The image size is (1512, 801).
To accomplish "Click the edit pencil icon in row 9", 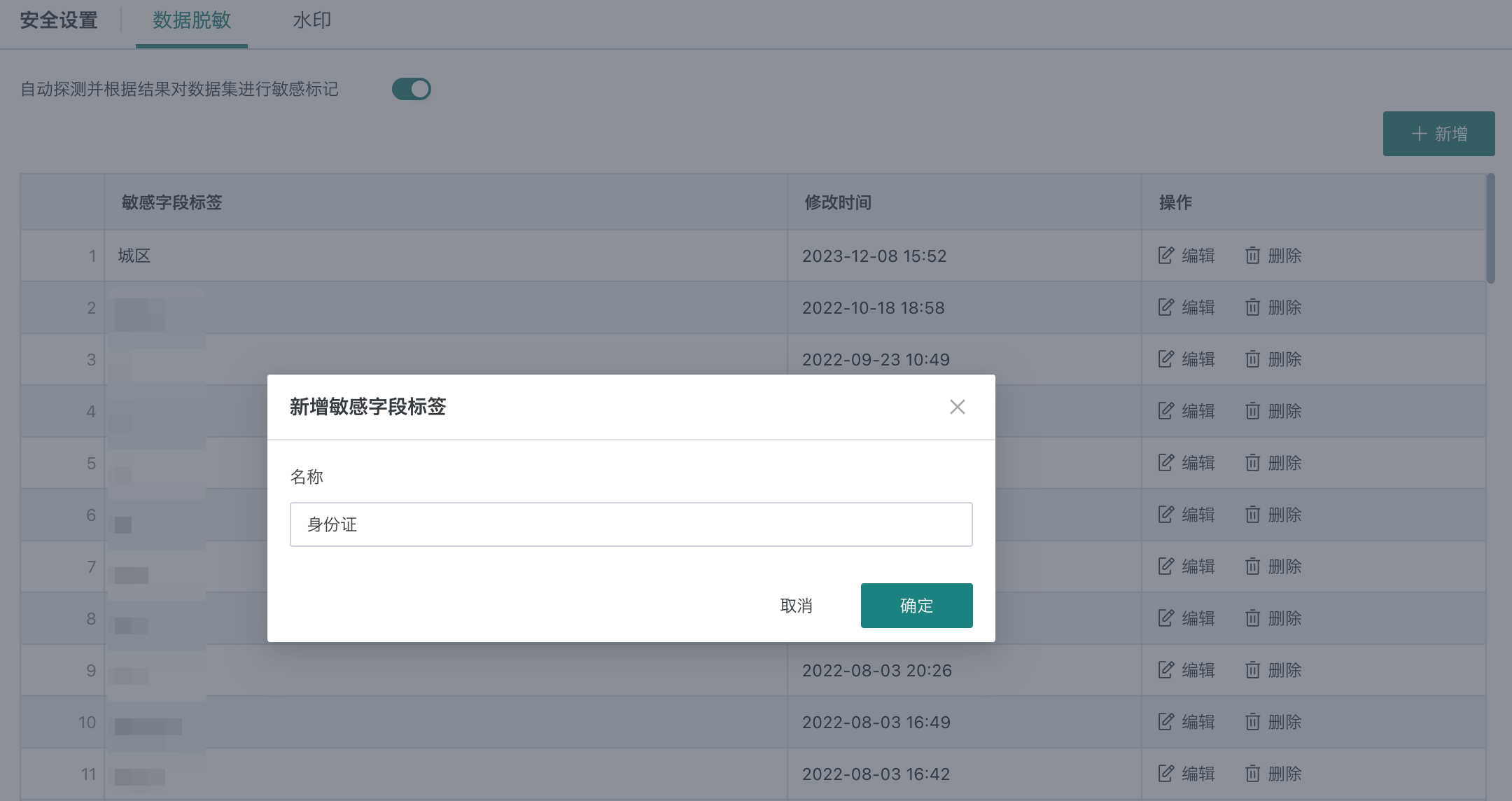I will coord(1165,670).
